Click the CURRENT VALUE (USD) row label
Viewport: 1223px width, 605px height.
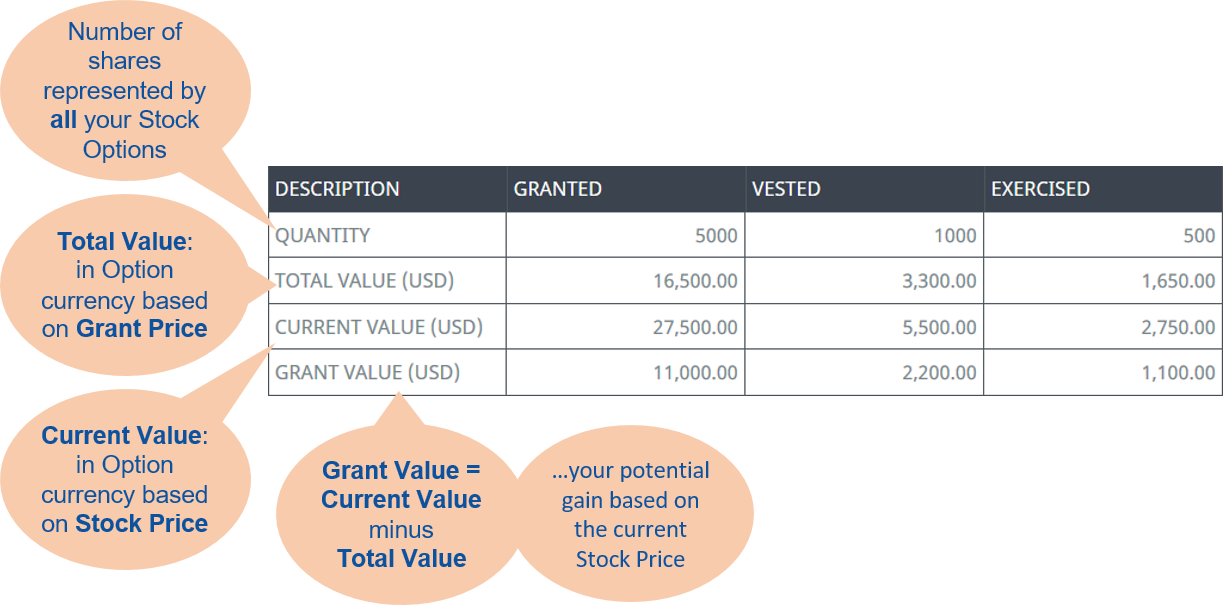pyautogui.click(x=379, y=327)
